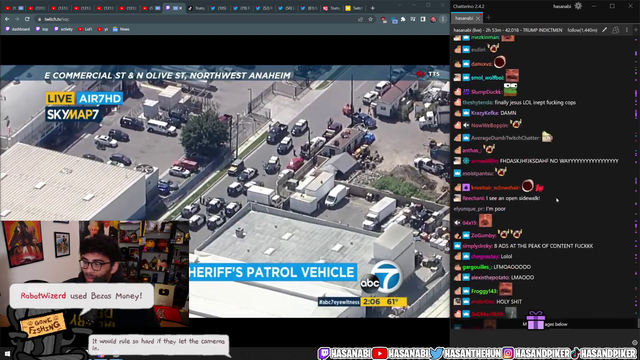640x360 pixels.
Task: Open the media controls icon
Action: (413, 19)
